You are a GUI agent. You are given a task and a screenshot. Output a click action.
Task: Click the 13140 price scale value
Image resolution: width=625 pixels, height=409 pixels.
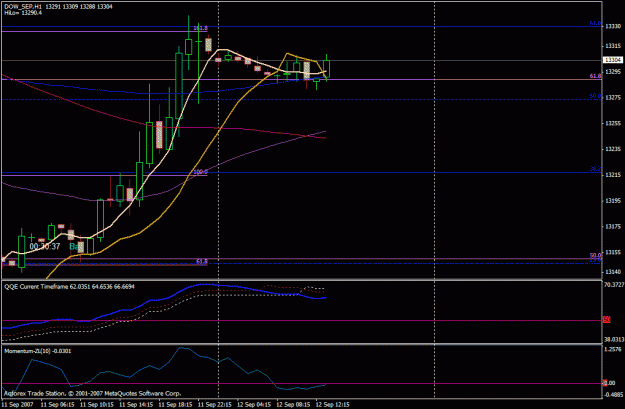coord(613,272)
